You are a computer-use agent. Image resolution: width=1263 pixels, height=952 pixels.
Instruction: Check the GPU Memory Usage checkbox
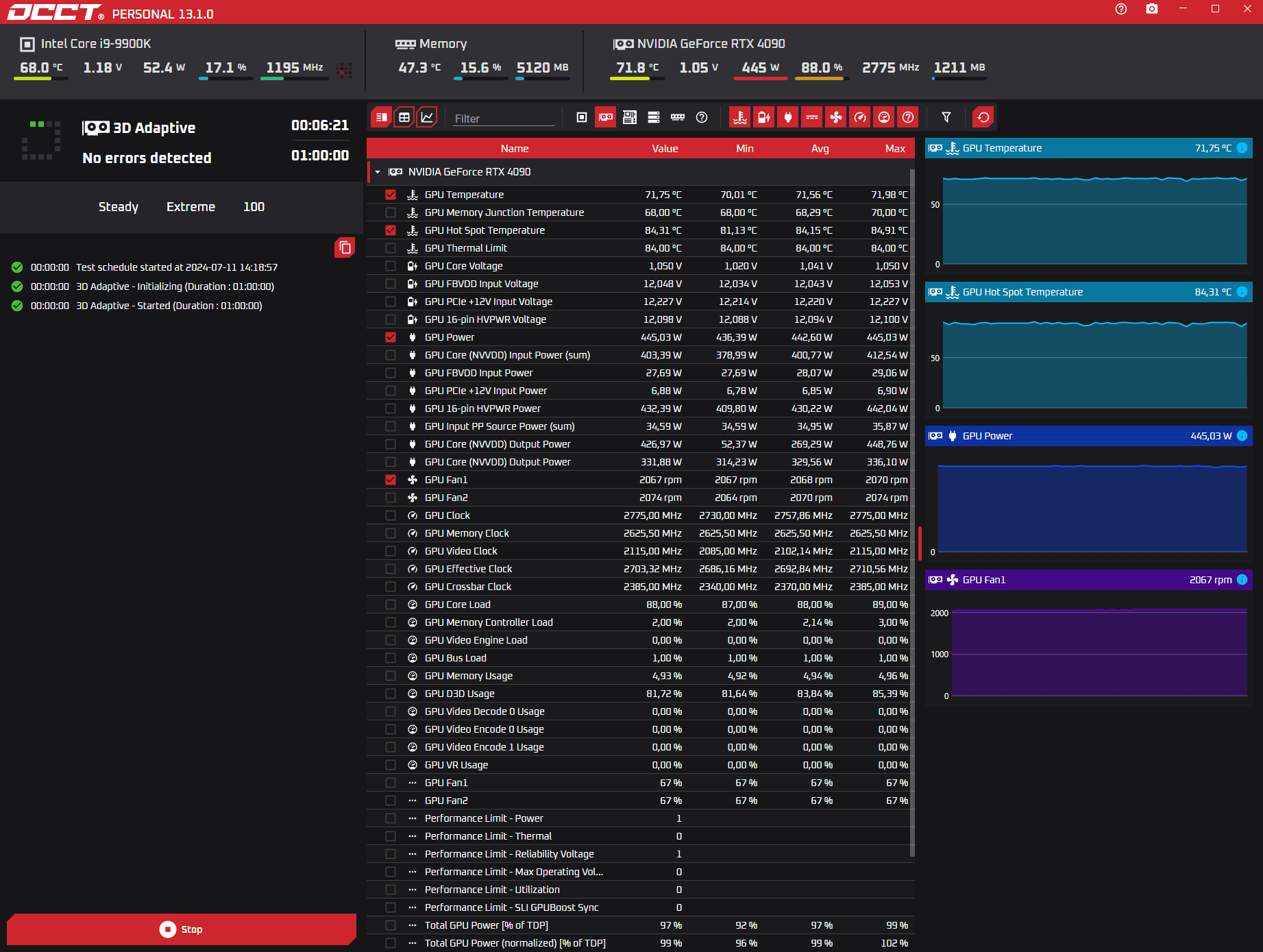point(391,676)
